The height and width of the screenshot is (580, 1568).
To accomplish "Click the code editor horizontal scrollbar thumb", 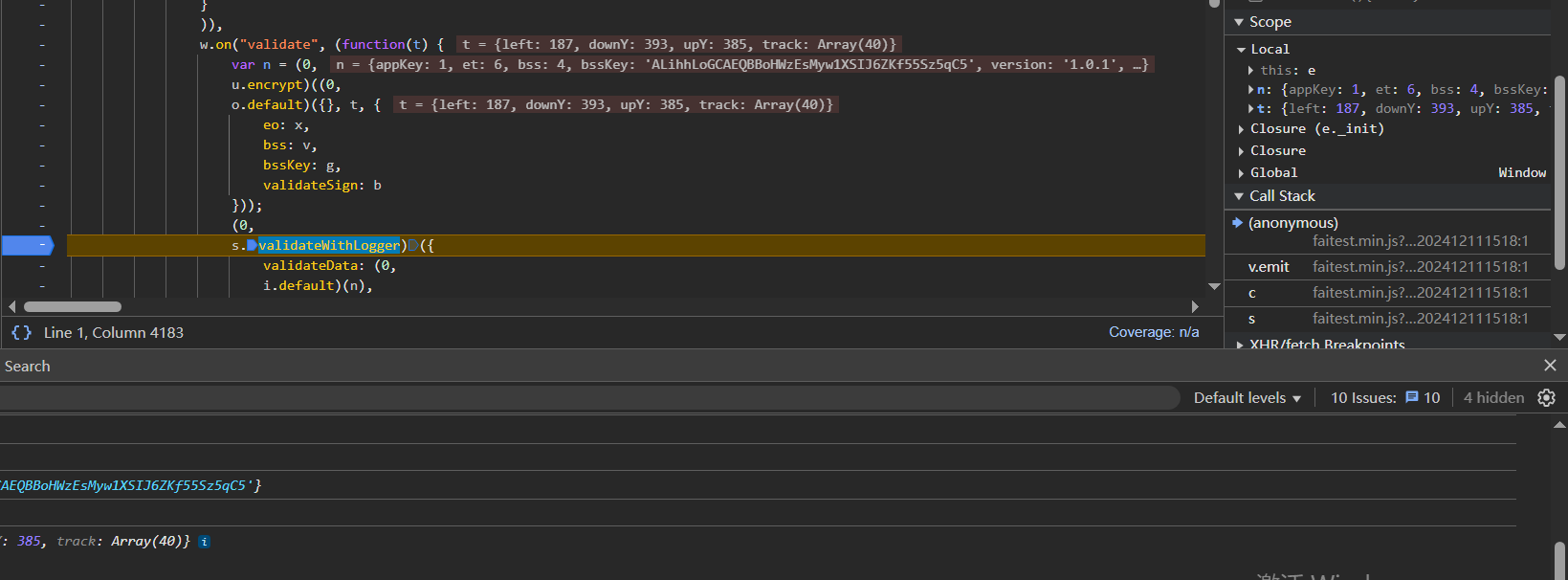I will [x=73, y=307].
